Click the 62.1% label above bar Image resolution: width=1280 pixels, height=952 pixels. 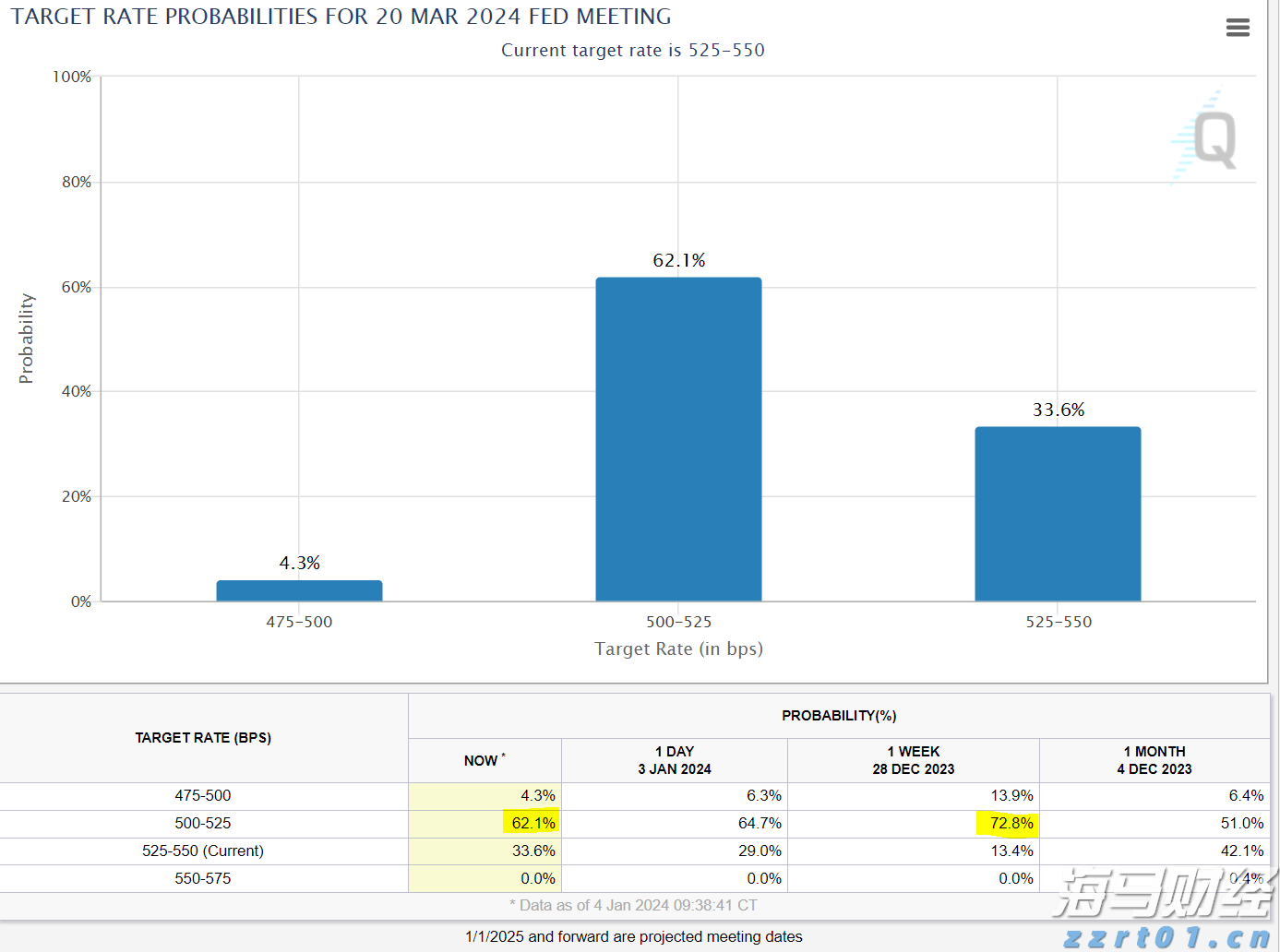678,261
